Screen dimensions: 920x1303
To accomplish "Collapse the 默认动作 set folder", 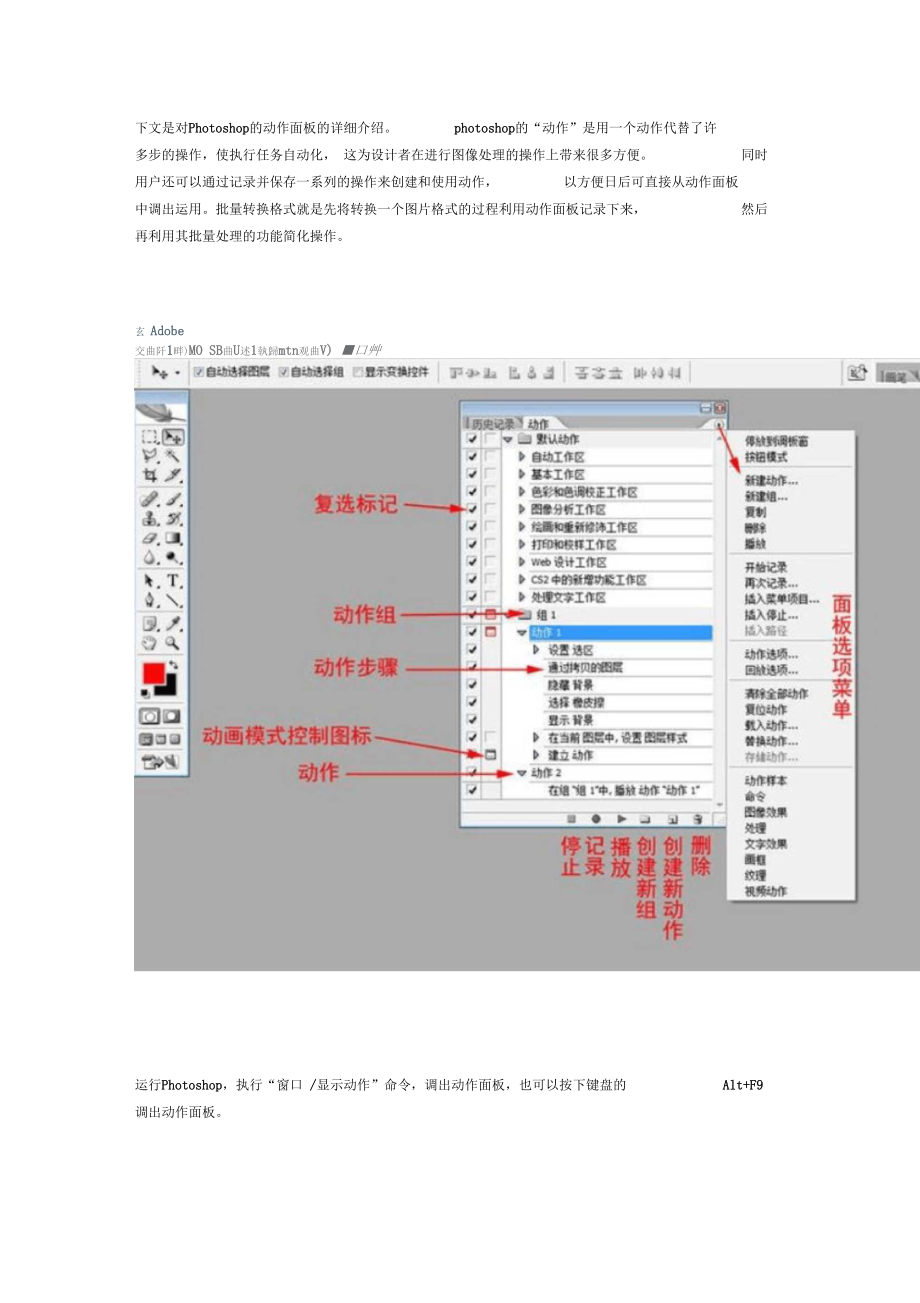I will click(508, 440).
